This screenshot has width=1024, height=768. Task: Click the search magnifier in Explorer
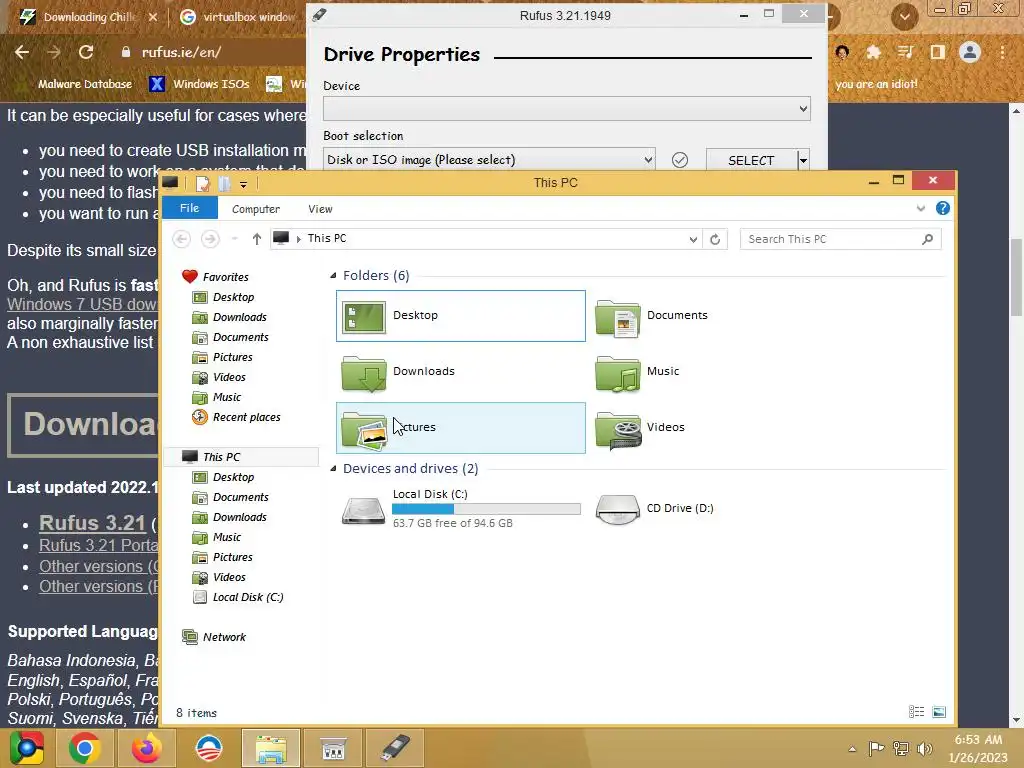pyautogui.click(x=927, y=239)
